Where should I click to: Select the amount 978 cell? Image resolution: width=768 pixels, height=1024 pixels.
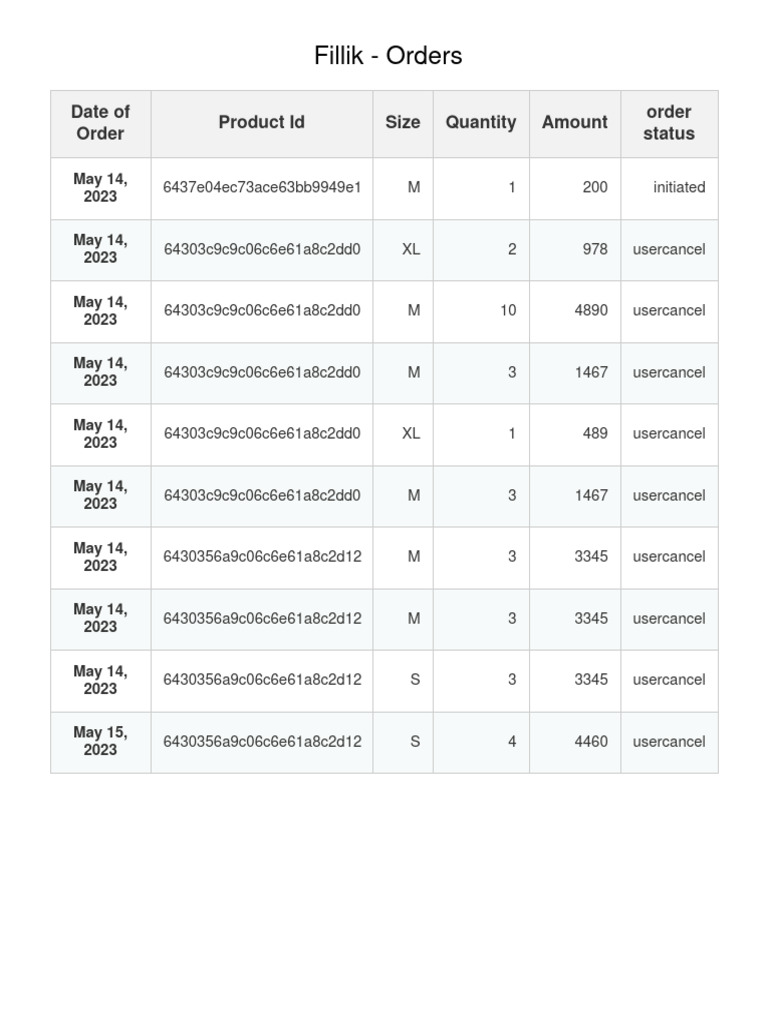click(x=575, y=249)
